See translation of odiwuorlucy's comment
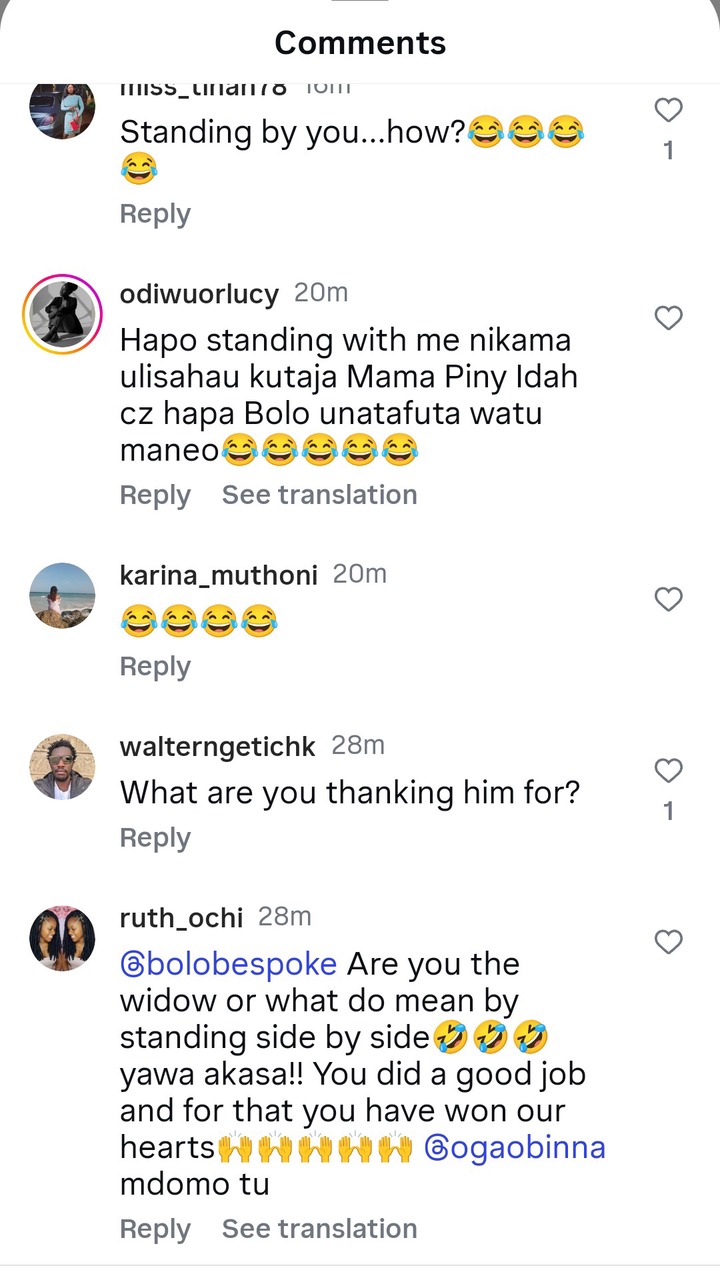The height and width of the screenshot is (1276, 720). pyautogui.click(x=319, y=495)
